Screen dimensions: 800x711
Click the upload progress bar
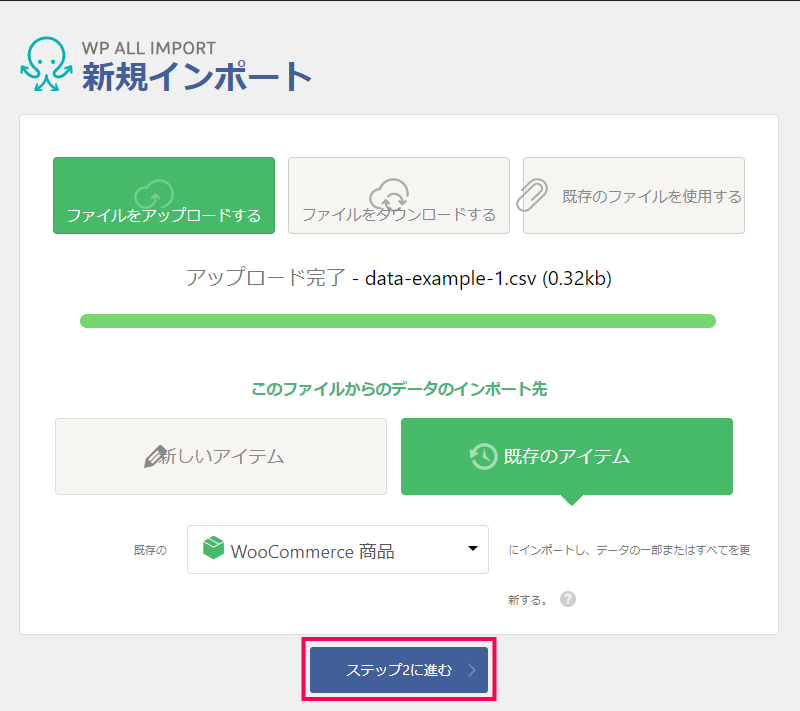pos(398,321)
